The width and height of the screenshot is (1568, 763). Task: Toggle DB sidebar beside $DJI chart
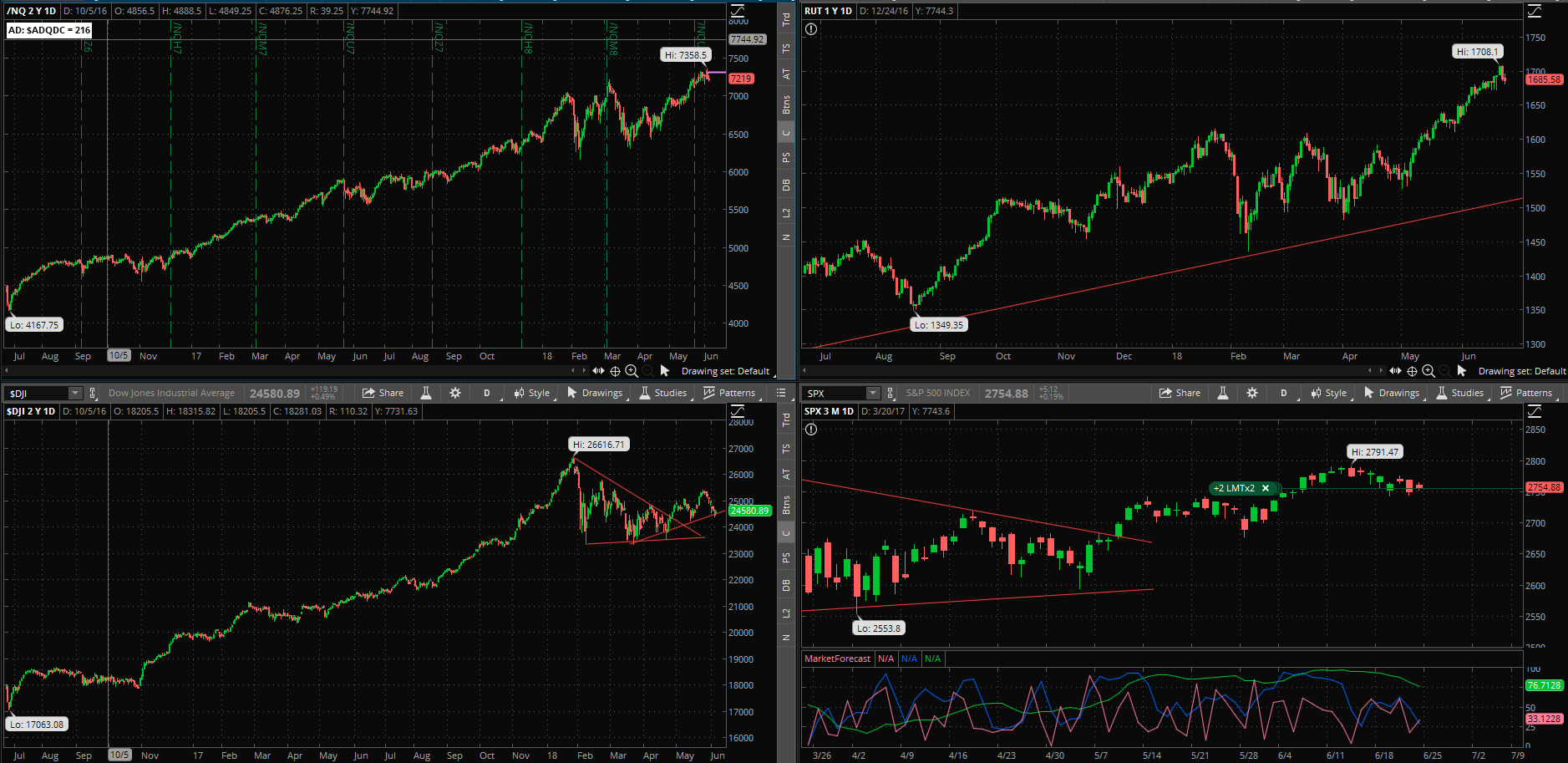click(786, 585)
